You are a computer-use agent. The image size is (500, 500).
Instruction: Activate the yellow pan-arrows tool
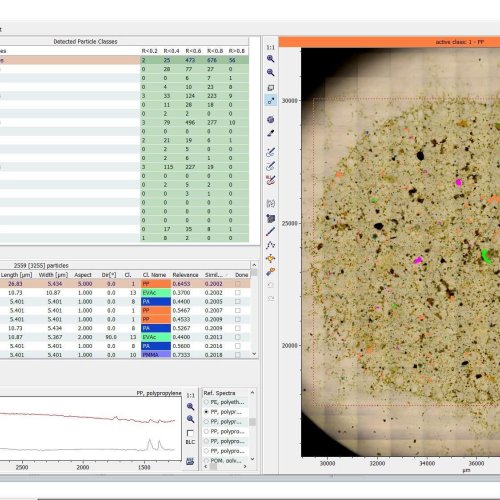coord(271,258)
